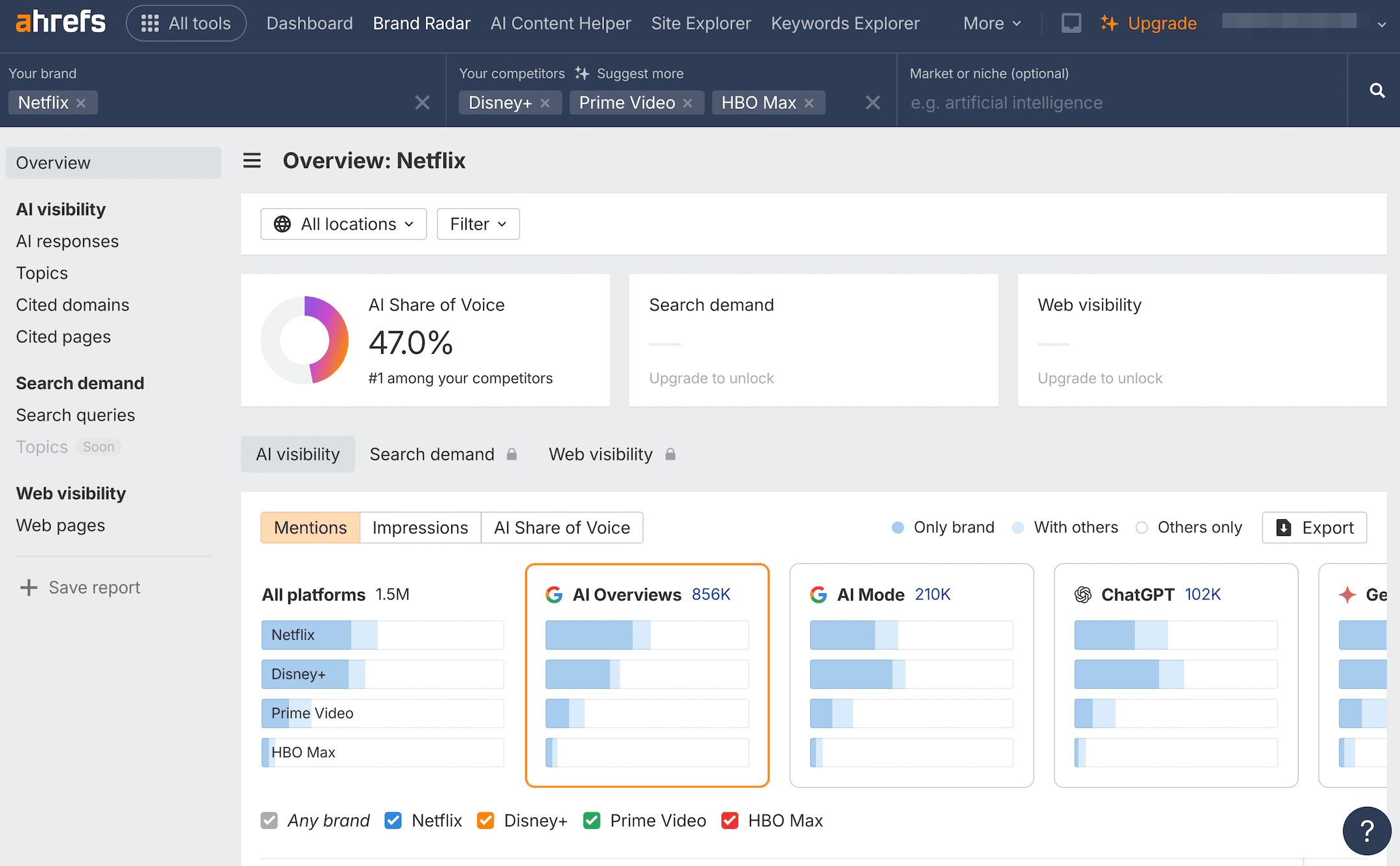Remove the Netflix brand tag
Image resolution: width=1400 pixels, height=866 pixels.
[x=81, y=103]
